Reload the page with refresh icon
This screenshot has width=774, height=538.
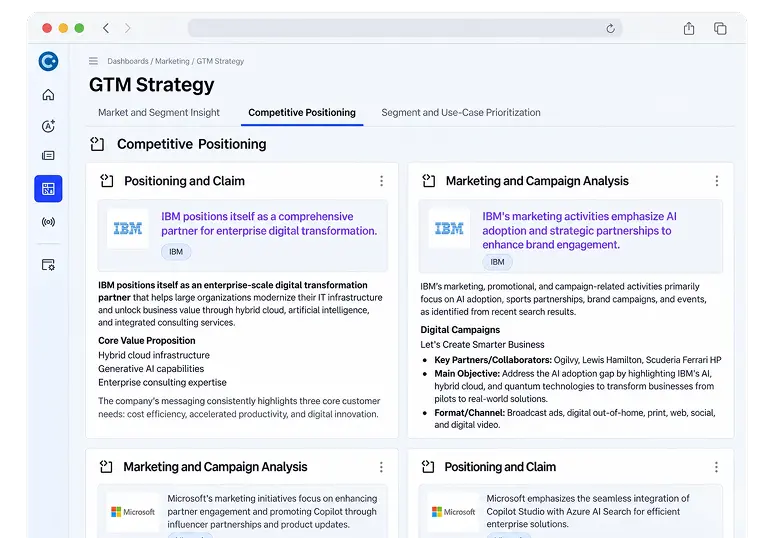[611, 29]
